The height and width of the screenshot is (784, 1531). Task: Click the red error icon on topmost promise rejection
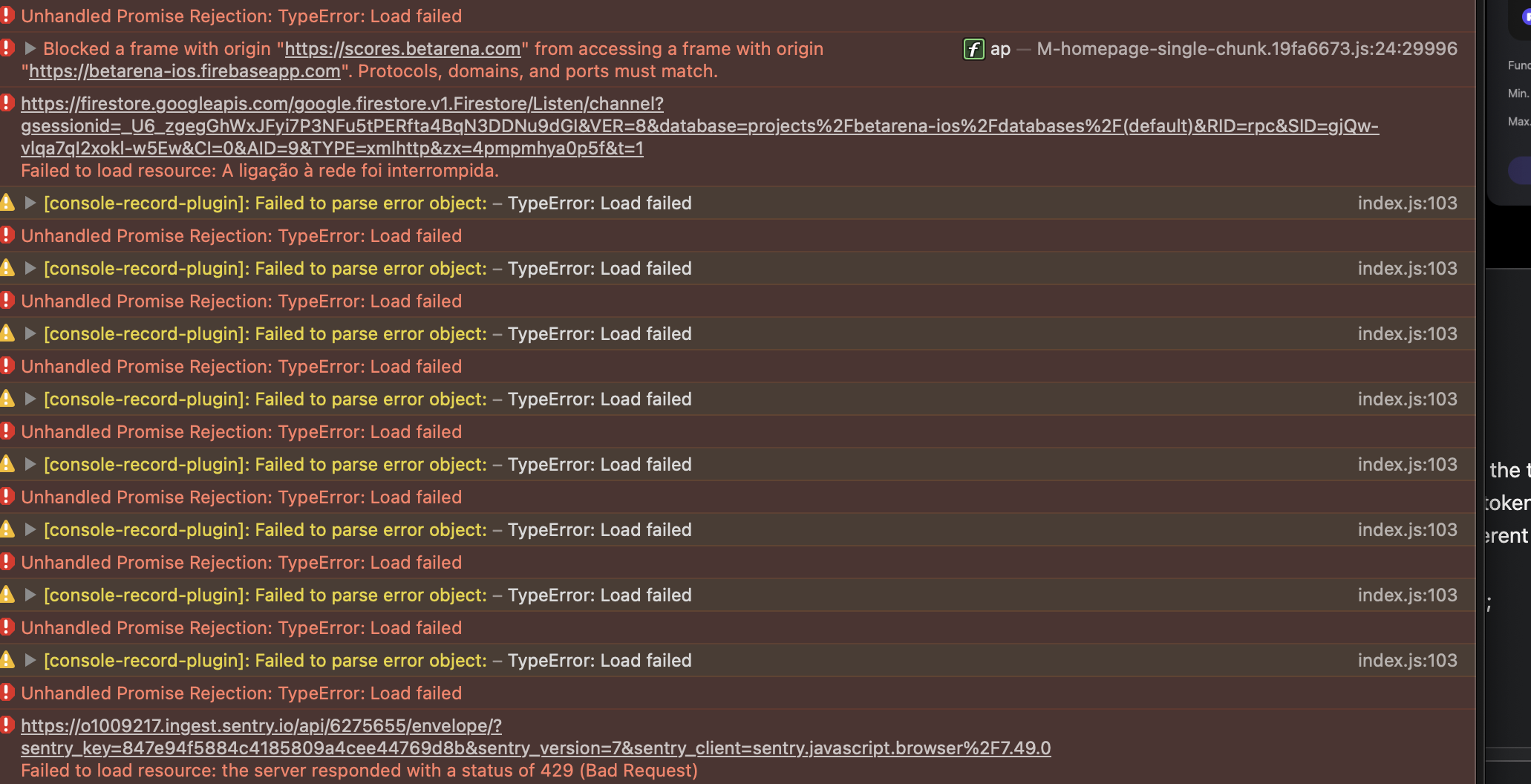click(x=8, y=16)
